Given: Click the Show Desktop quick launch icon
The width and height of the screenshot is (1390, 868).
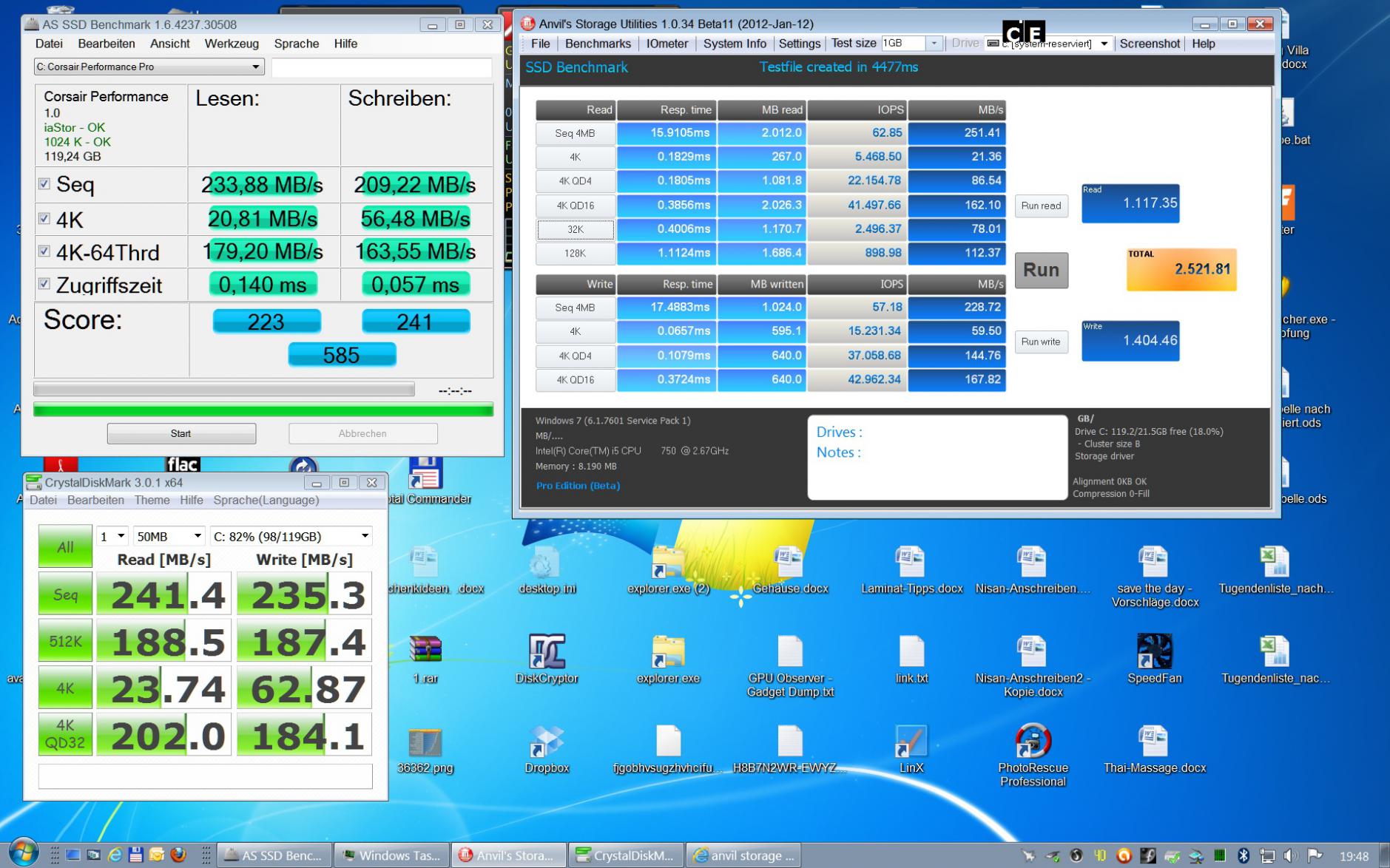Looking at the screenshot, I should 72,855.
